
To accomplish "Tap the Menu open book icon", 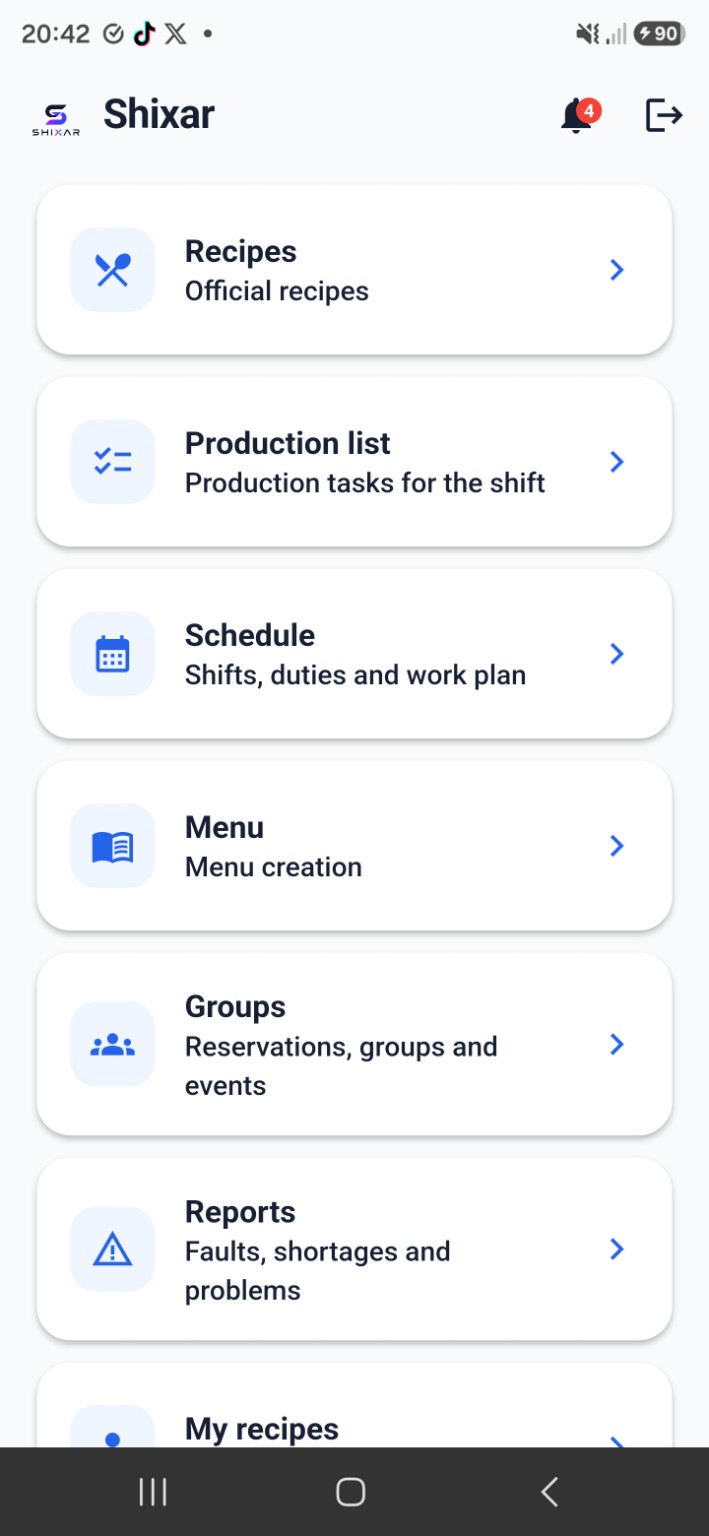I will coord(113,846).
